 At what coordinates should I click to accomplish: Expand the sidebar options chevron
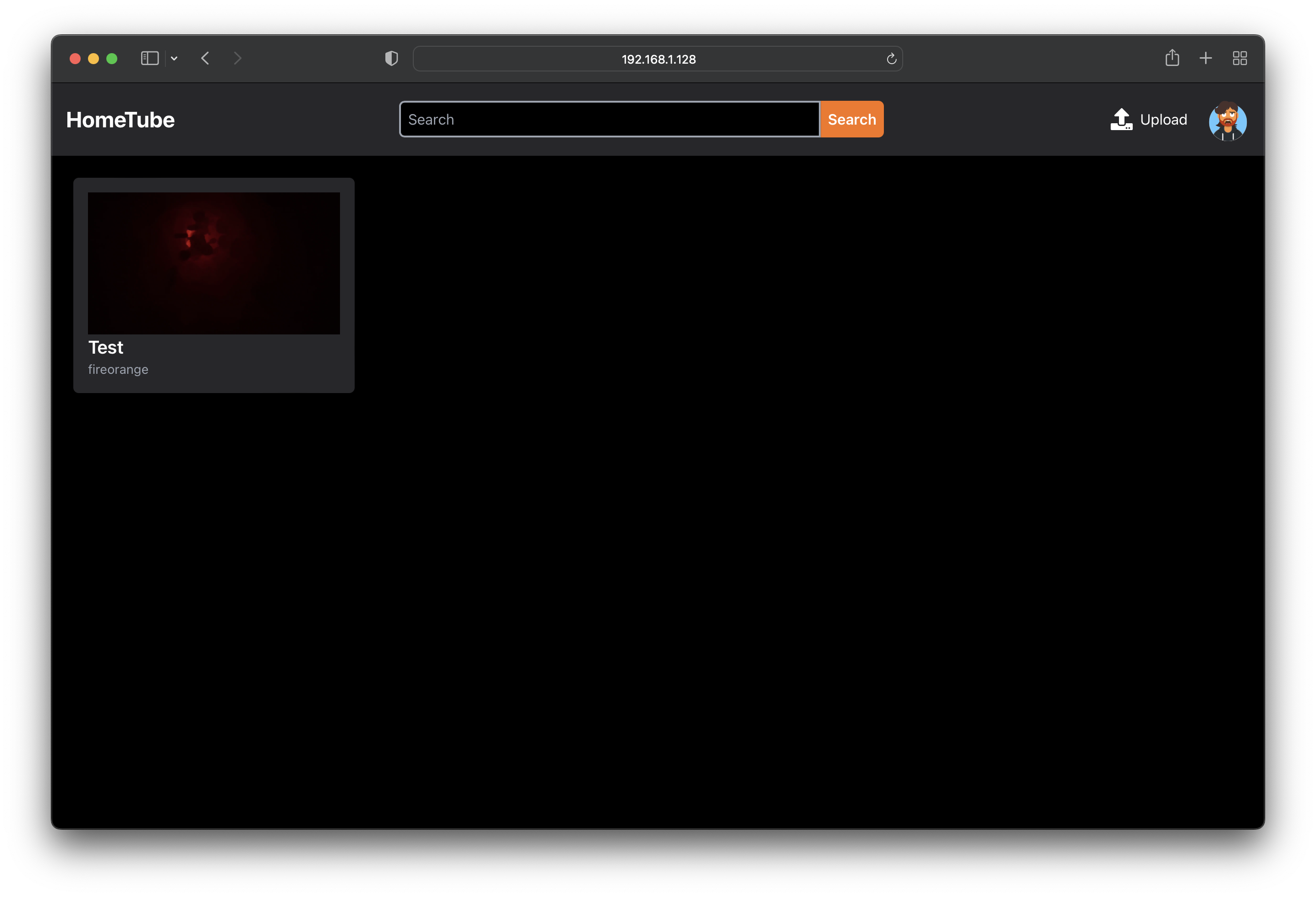coord(174,58)
